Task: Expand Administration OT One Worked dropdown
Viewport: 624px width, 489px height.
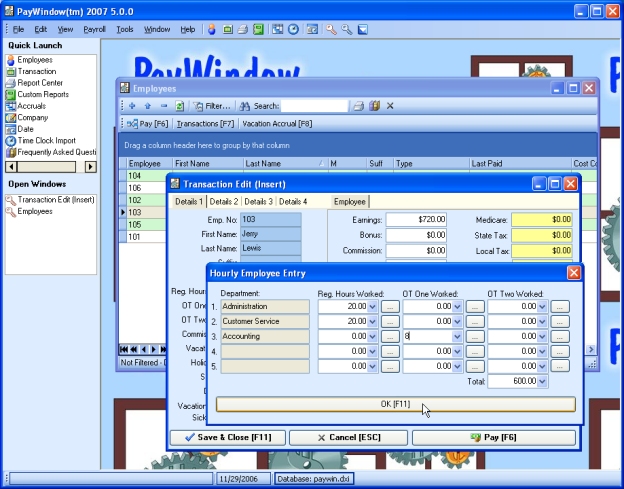Action: (457, 306)
